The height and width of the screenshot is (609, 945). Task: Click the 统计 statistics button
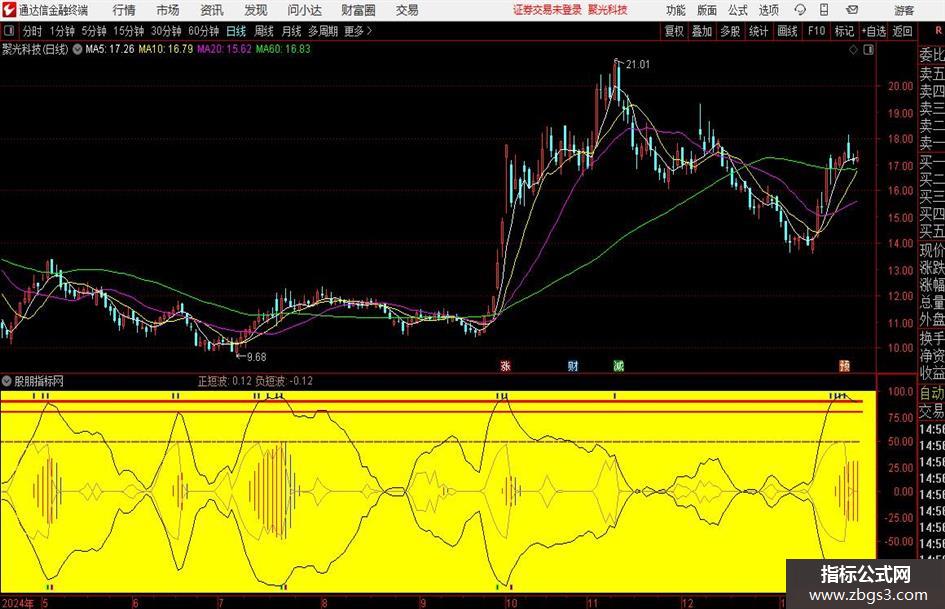coord(758,31)
